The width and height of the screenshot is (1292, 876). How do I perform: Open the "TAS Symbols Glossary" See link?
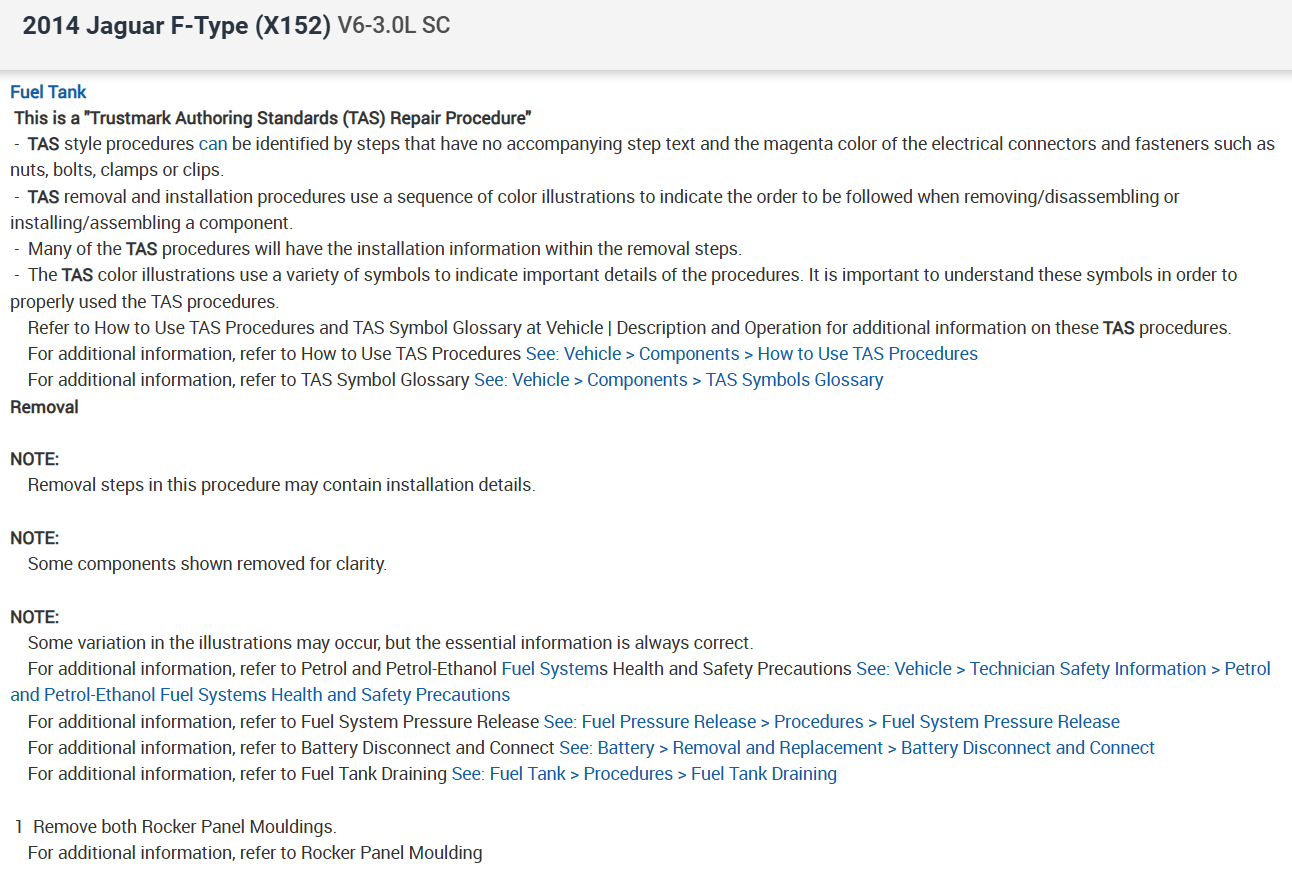678,380
